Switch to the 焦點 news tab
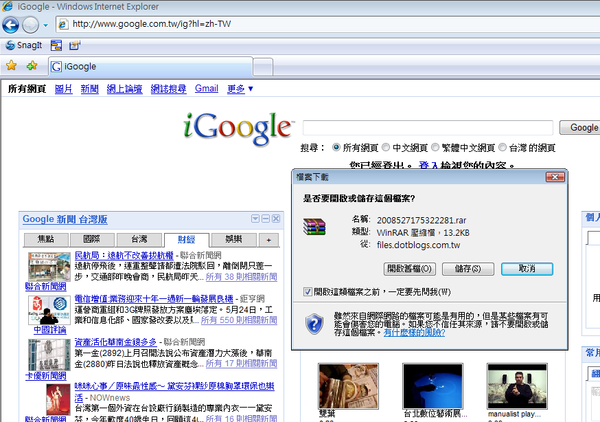 tap(46, 240)
